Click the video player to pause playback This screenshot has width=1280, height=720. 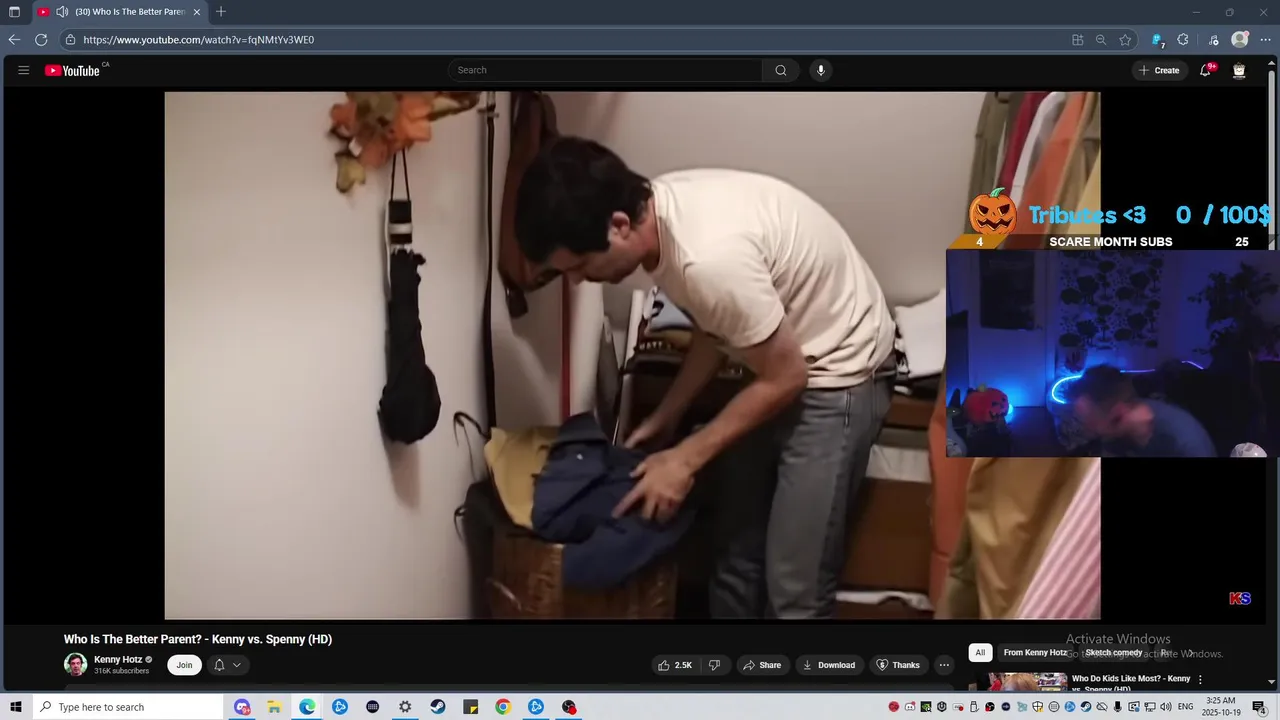click(x=632, y=356)
